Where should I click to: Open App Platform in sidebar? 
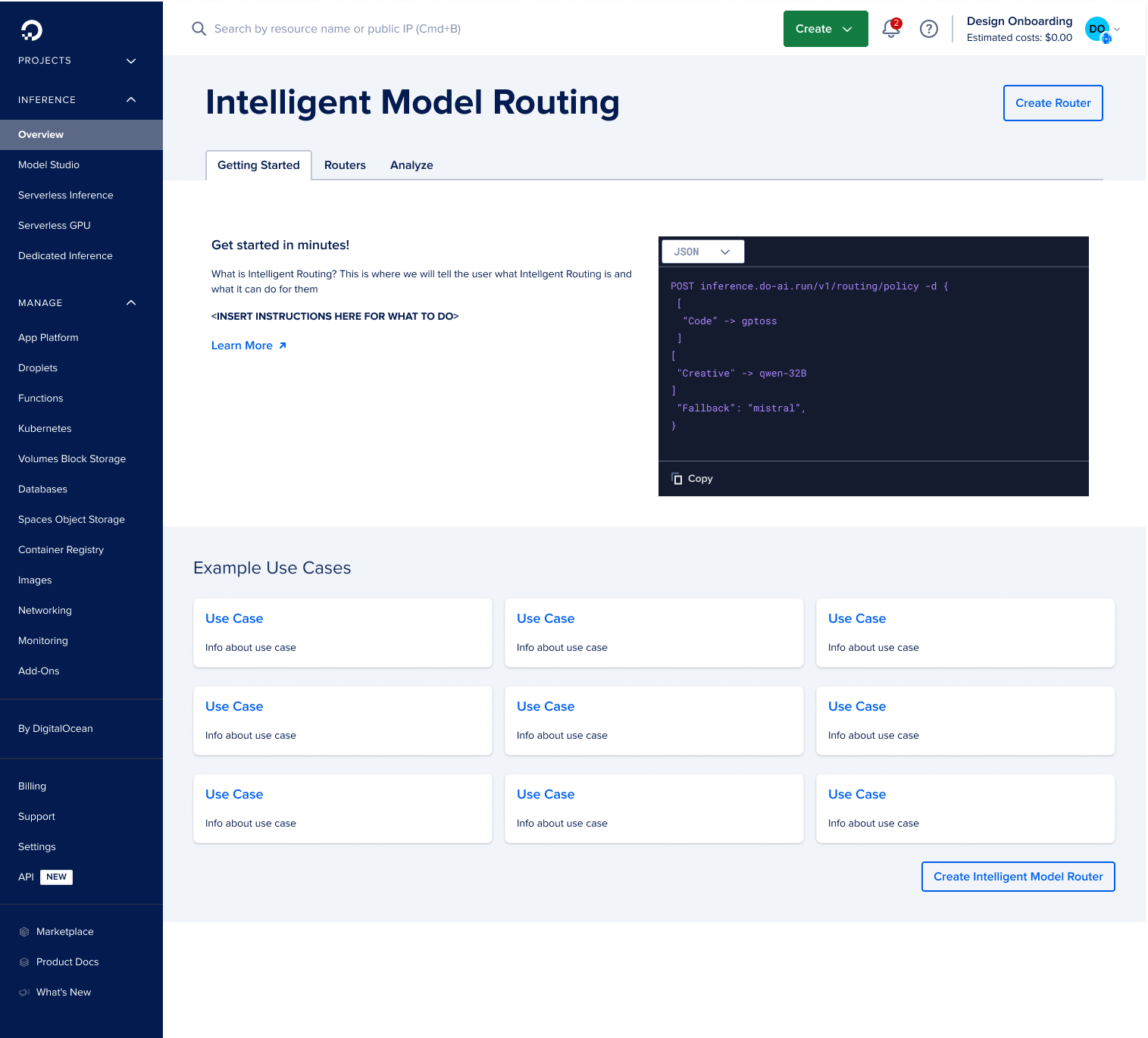click(x=81, y=338)
